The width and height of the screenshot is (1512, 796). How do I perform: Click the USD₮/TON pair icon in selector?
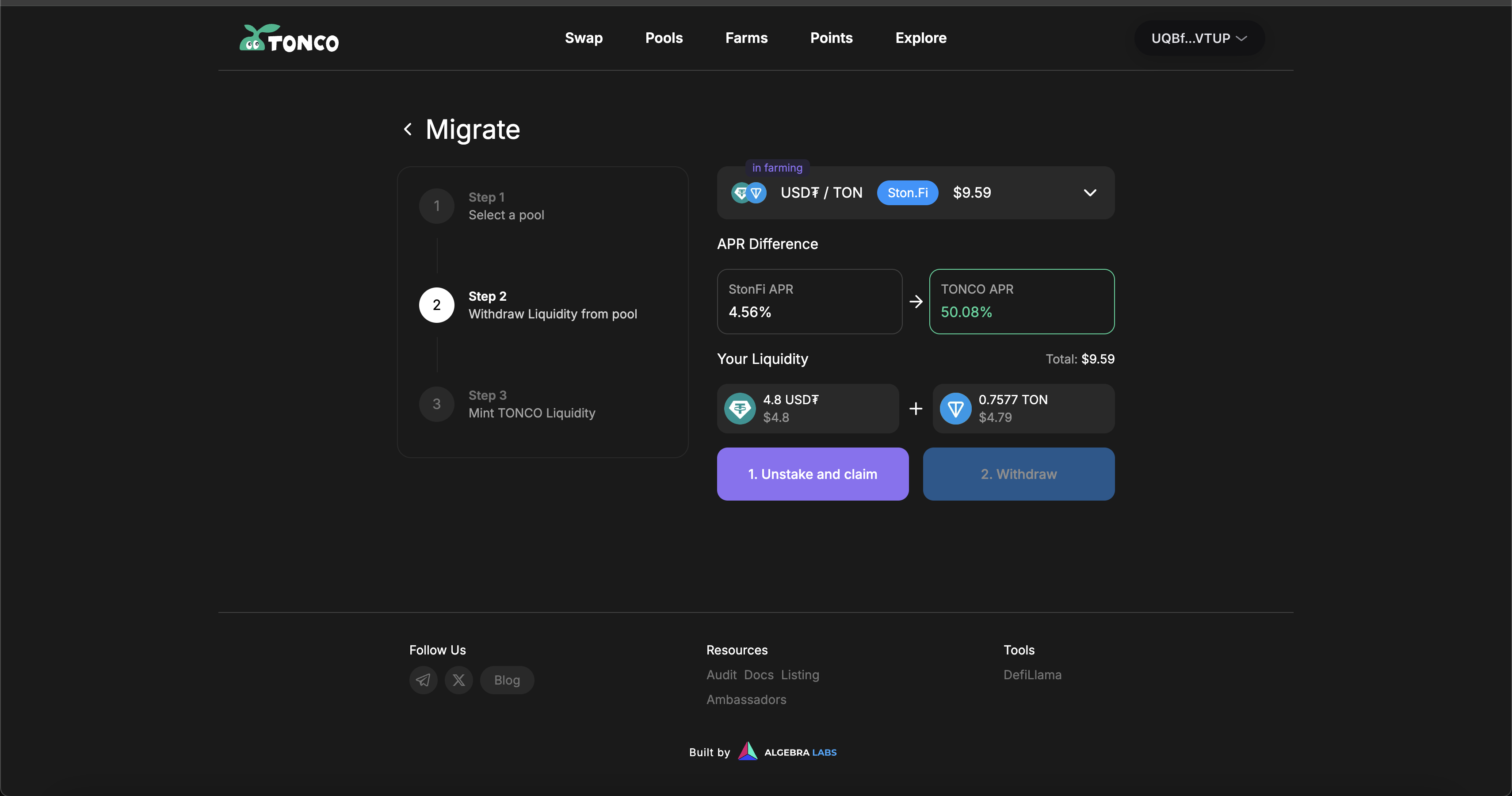click(748, 192)
